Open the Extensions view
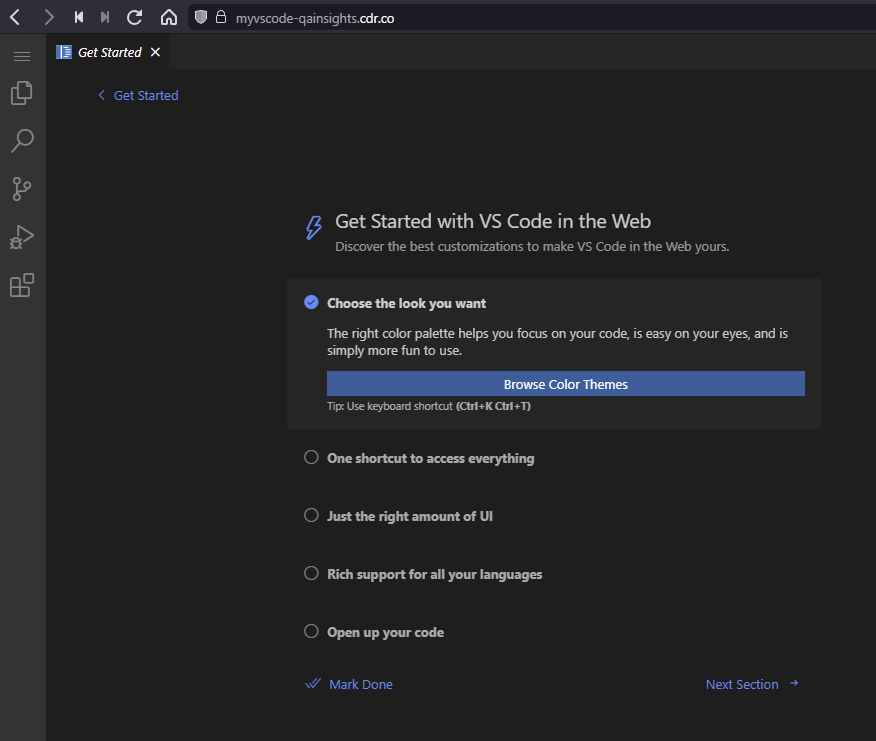 pos(22,285)
